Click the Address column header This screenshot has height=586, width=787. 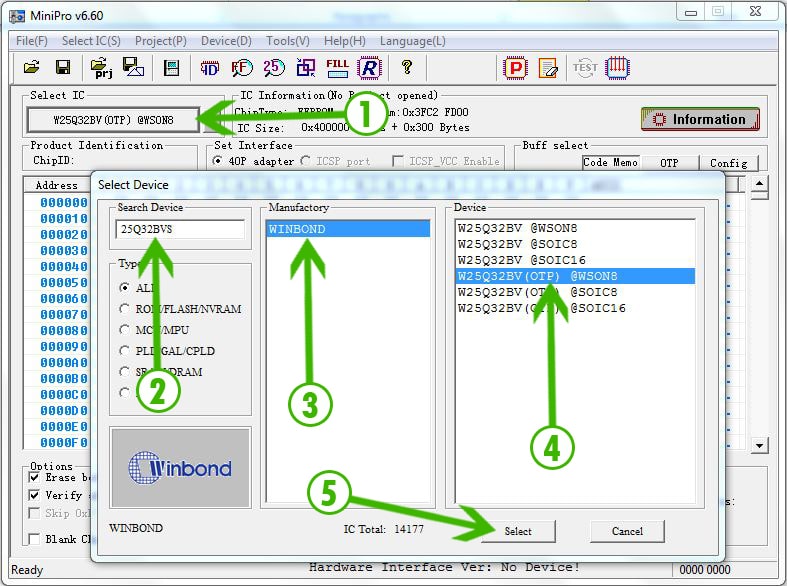57,185
